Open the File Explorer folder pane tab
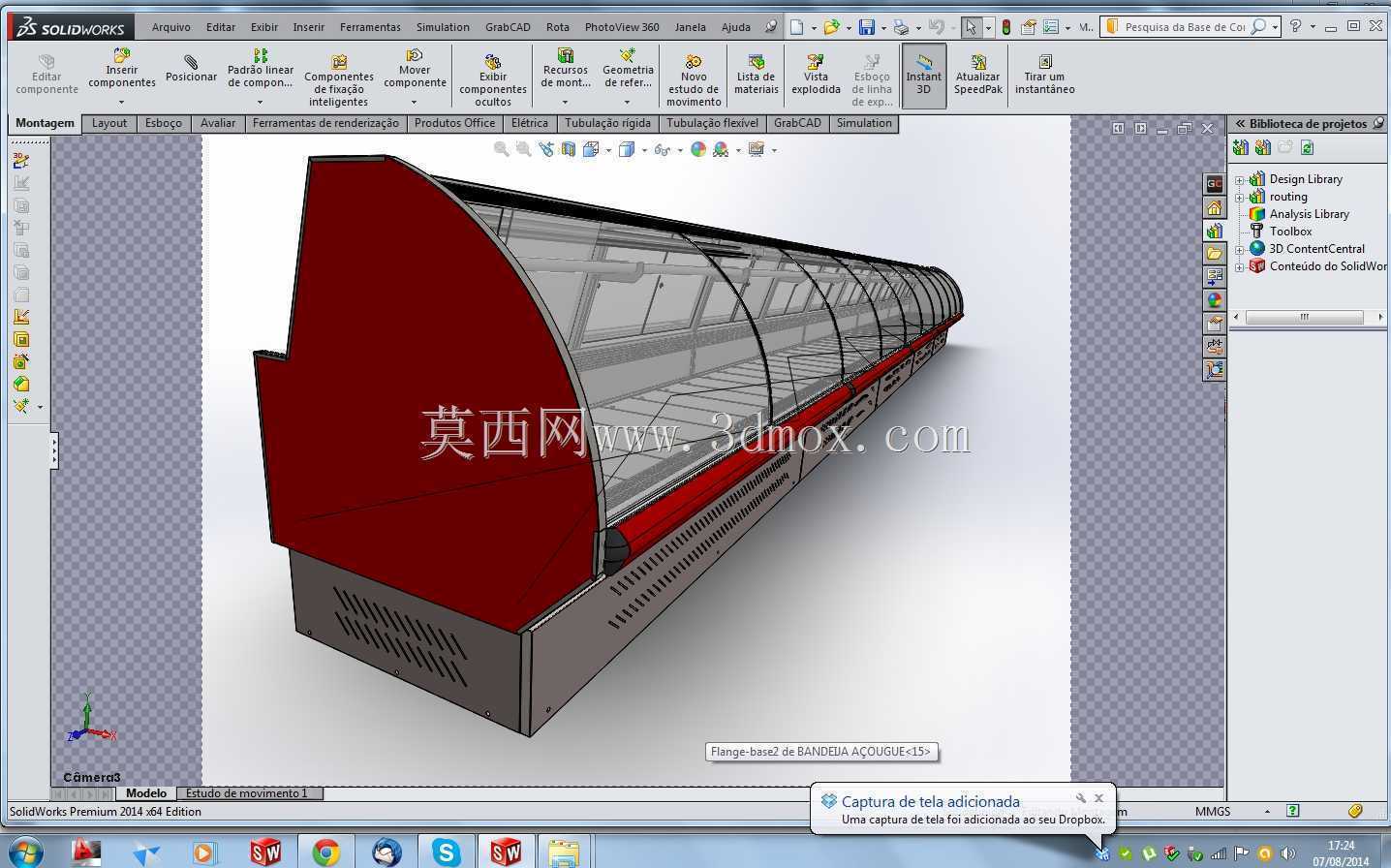Screen dimensions: 1391x868 (x=1214, y=254)
